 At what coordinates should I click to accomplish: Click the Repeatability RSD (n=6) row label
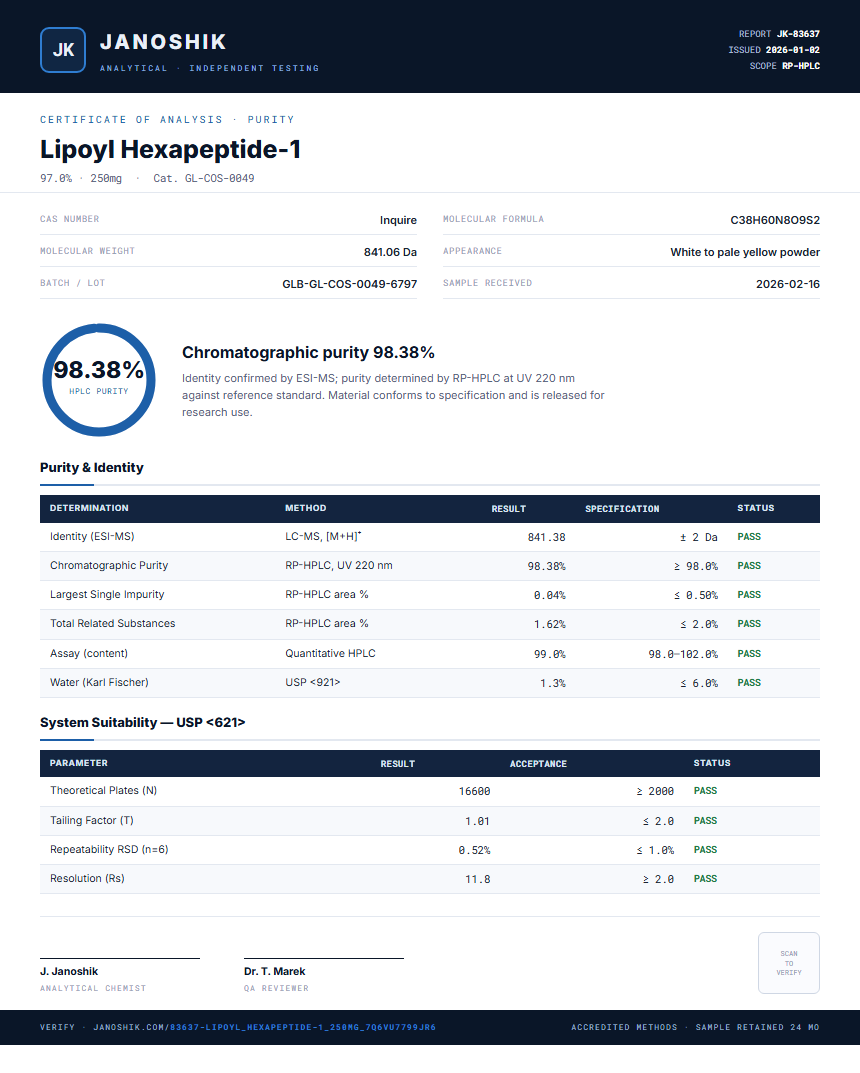click(109, 849)
